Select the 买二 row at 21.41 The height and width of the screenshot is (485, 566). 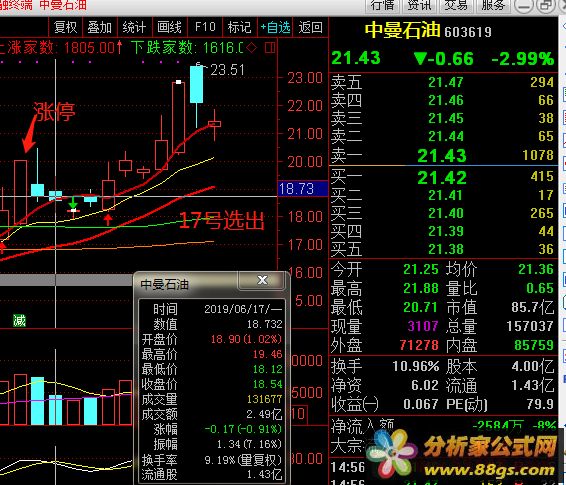click(x=443, y=195)
